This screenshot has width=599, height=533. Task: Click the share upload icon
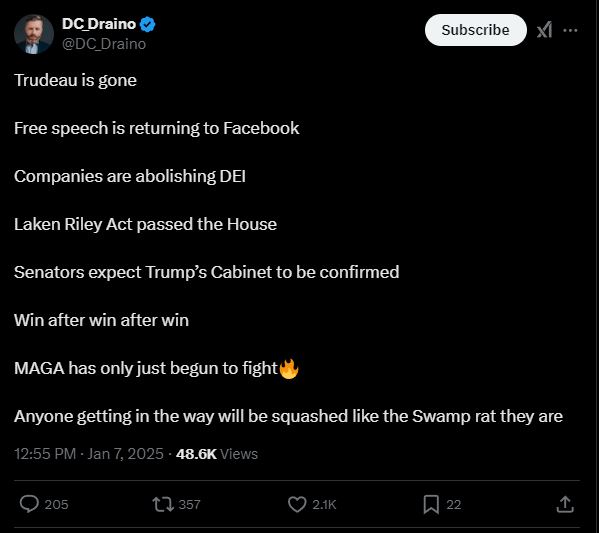(x=565, y=504)
